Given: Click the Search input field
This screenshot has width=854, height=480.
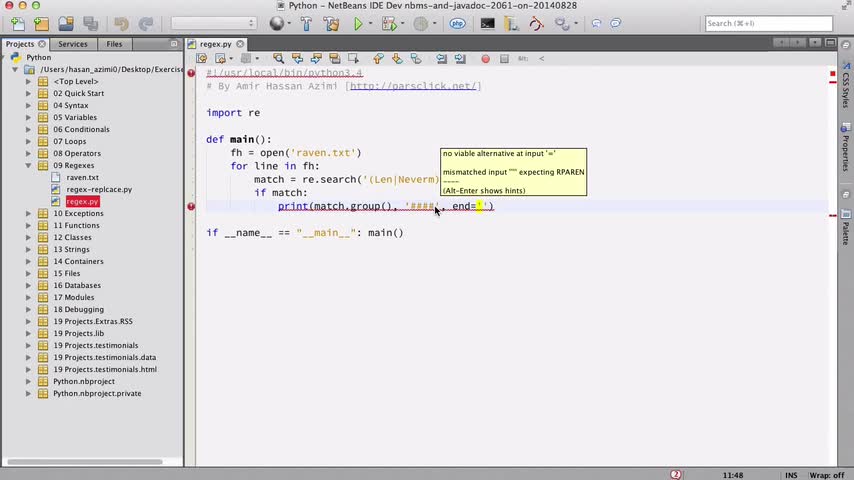Looking at the screenshot, I should (x=768, y=23).
